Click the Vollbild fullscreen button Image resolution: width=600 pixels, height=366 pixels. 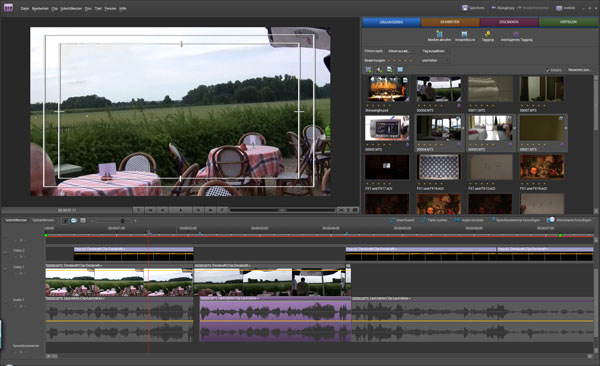[566, 8]
